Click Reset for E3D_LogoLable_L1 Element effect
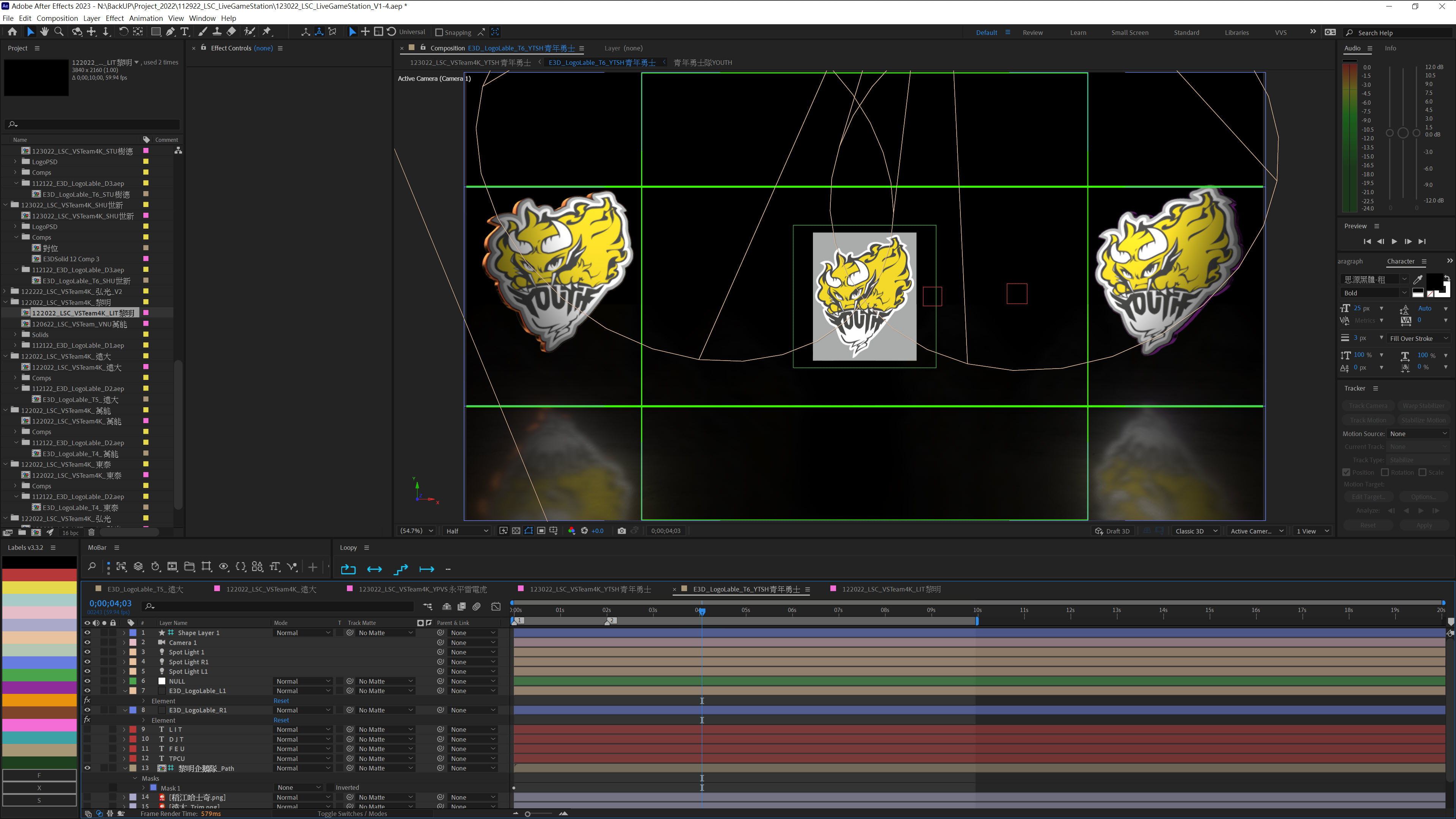Viewport: 1456px width, 819px height. (x=281, y=701)
